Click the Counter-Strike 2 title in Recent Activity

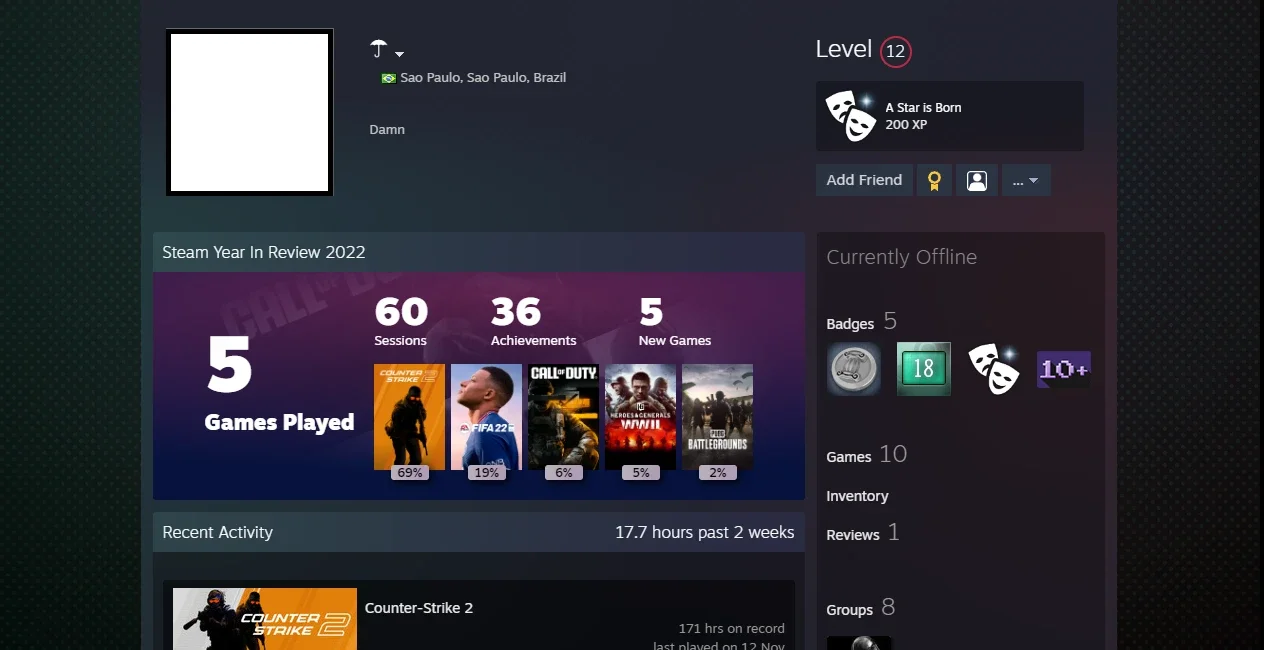[419, 608]
